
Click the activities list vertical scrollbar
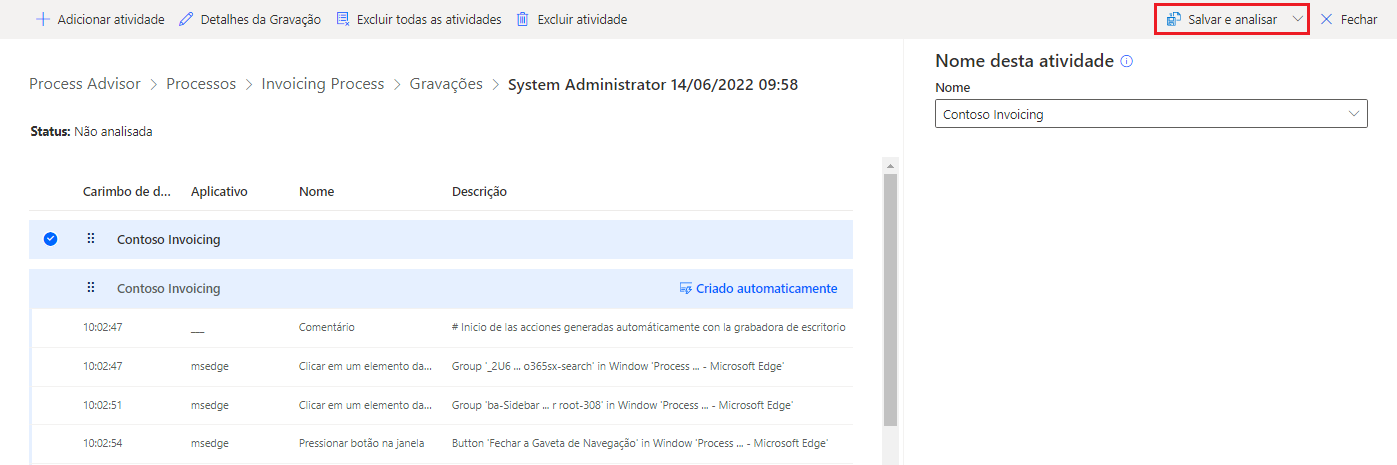click(890, 300)
